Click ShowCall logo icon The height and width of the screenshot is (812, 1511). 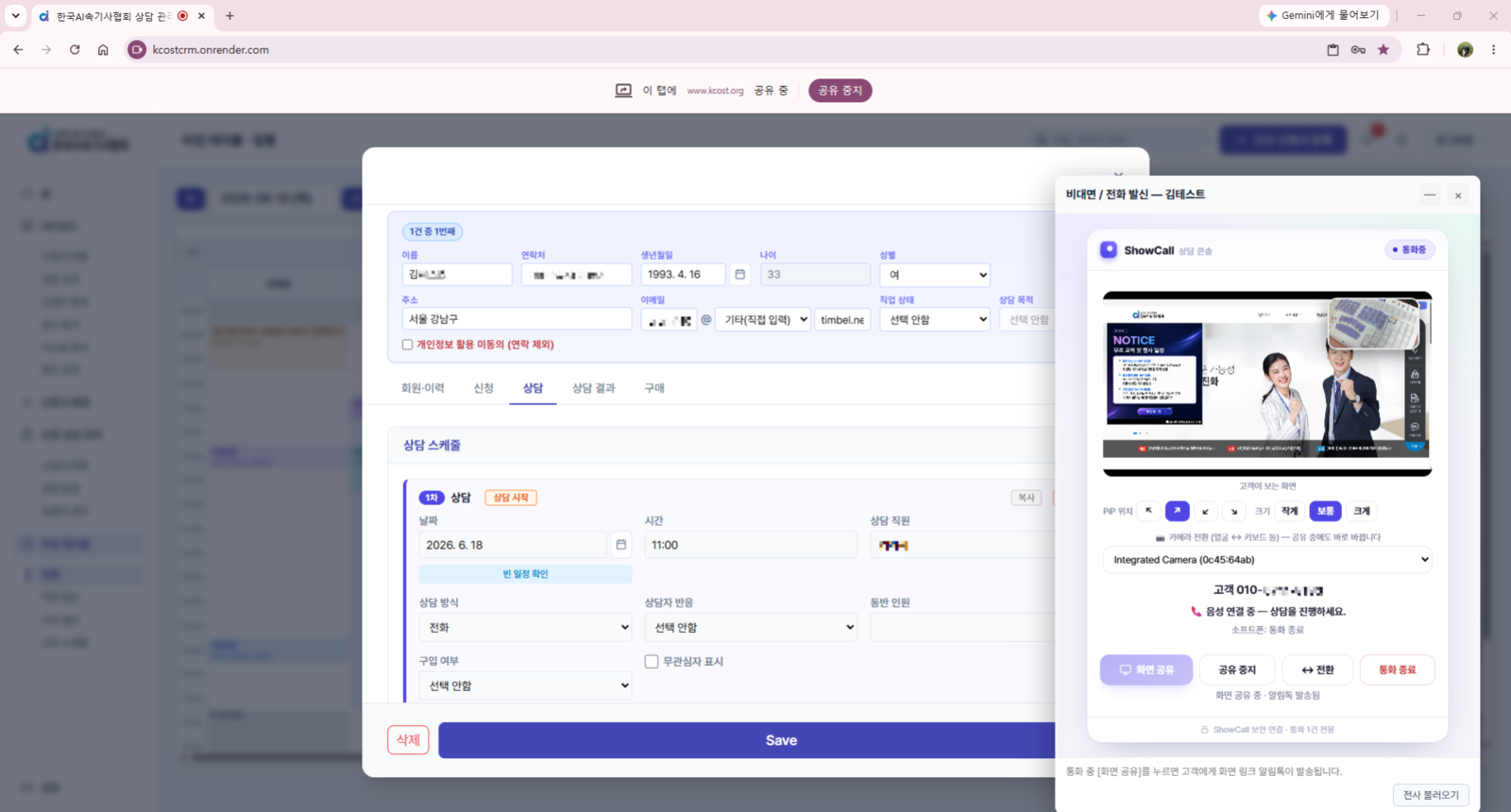1109,249
